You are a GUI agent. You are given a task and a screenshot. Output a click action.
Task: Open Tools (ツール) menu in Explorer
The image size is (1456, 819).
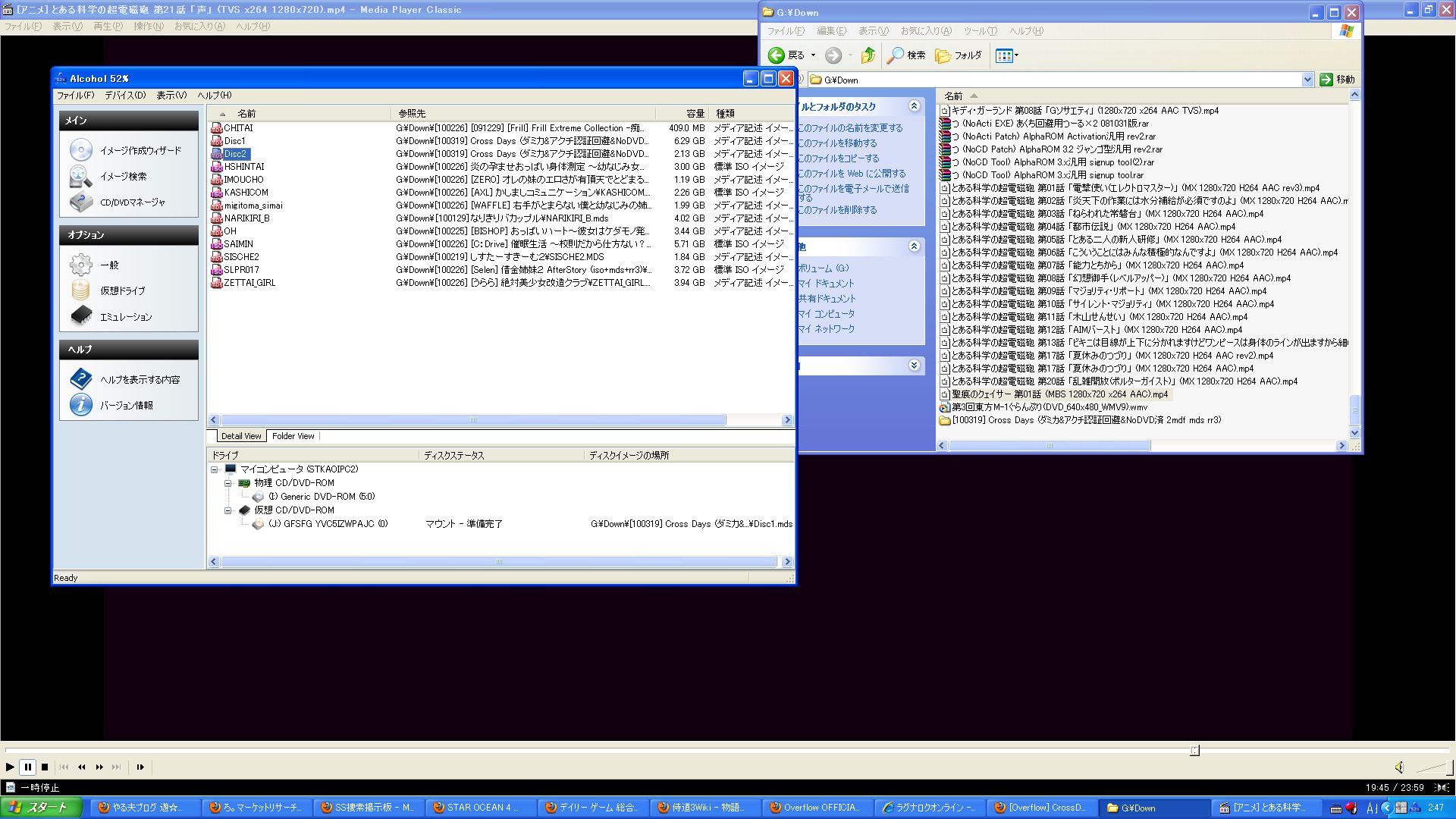980,31
